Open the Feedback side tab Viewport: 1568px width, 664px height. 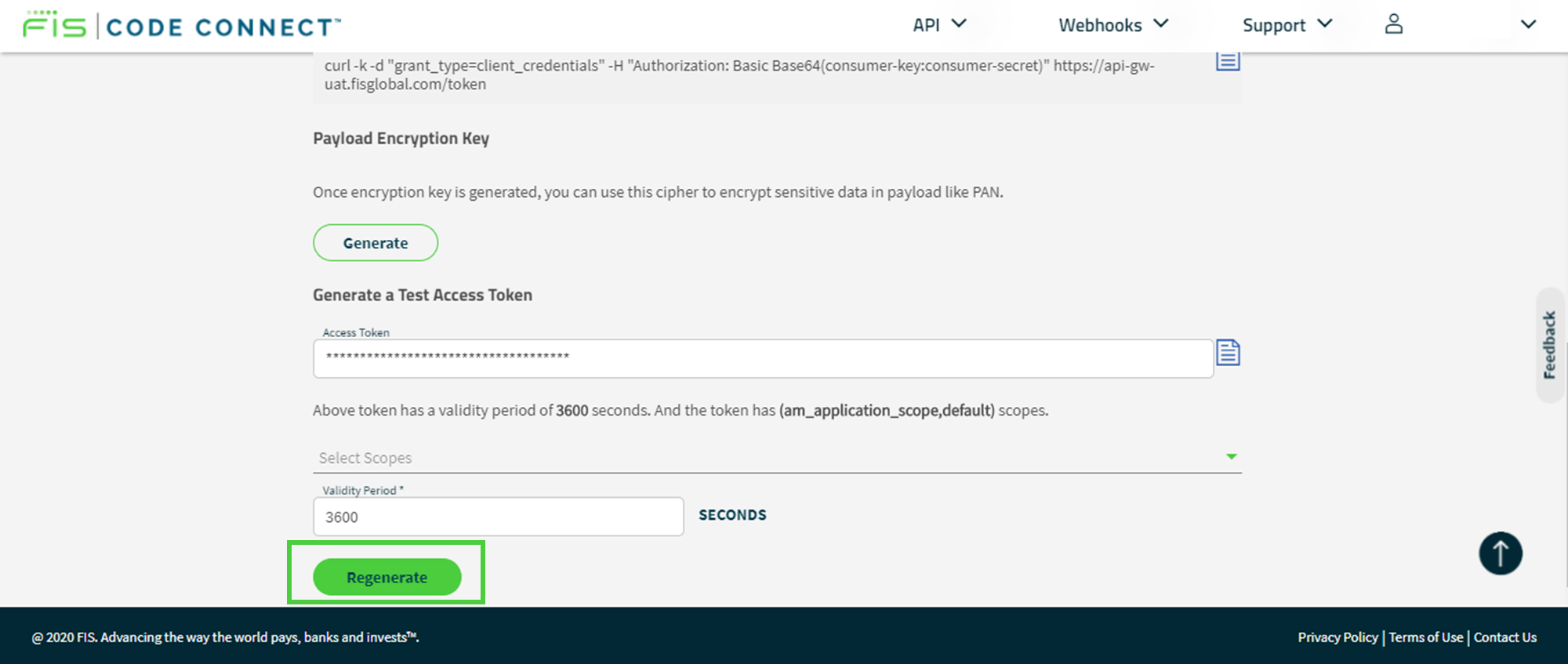[1549, 345]
